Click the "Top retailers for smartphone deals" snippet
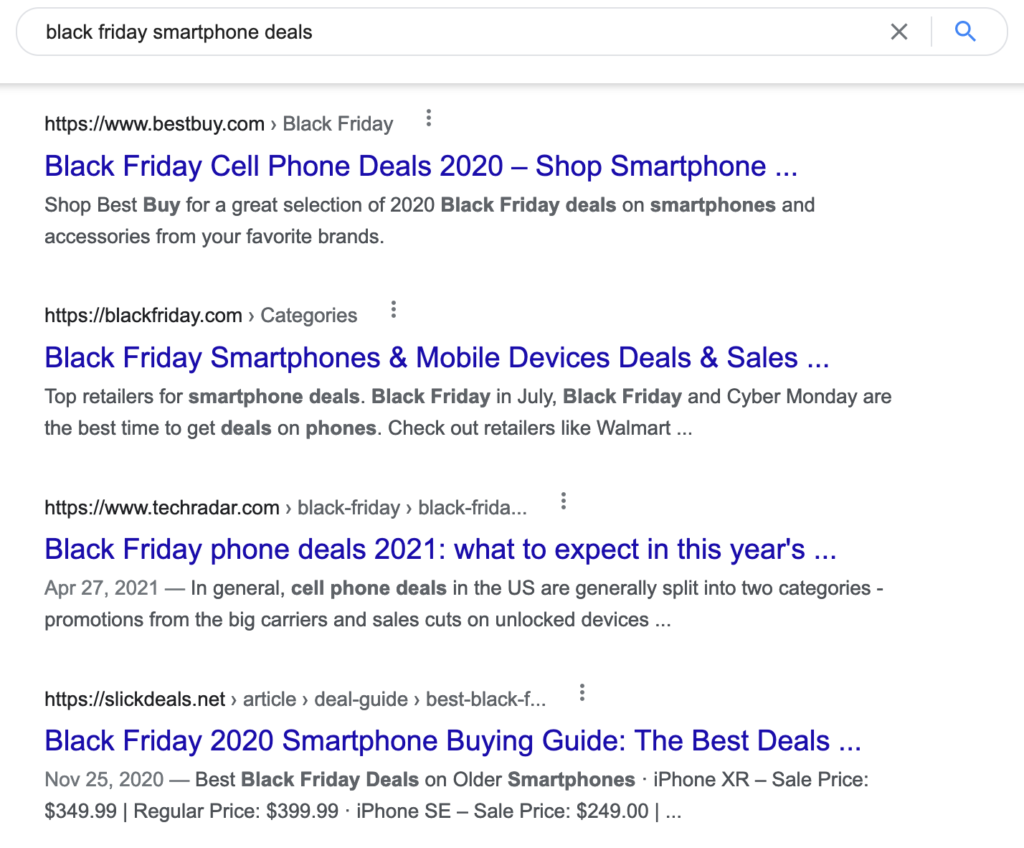The width and height of the screenshot is (1024, 848). [467, 412]
